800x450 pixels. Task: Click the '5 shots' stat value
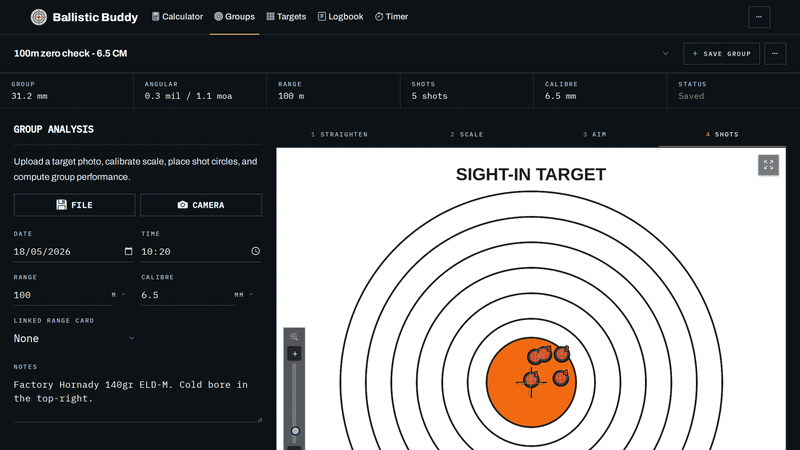click(x=430, y=96)
